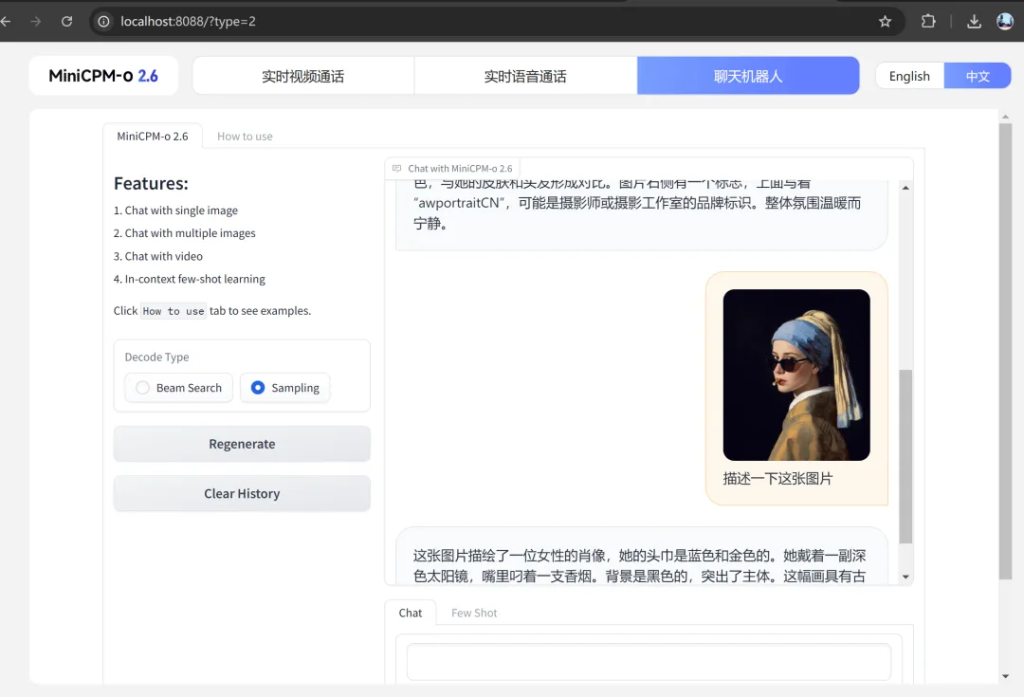Screen dimensions: 1024x697
Task: Open the 'How to use' tab
Action: pyautogui.click(x=245, y=137)
